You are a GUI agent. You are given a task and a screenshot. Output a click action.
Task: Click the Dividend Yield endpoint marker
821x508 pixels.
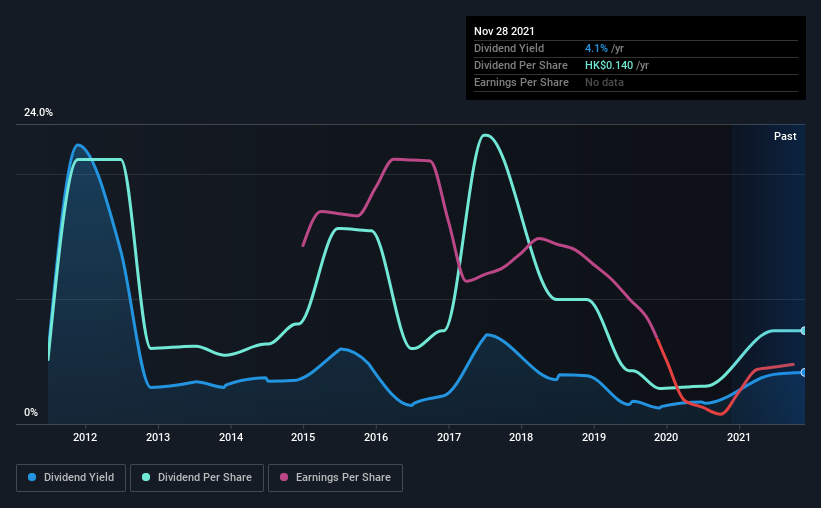[803, 372]
